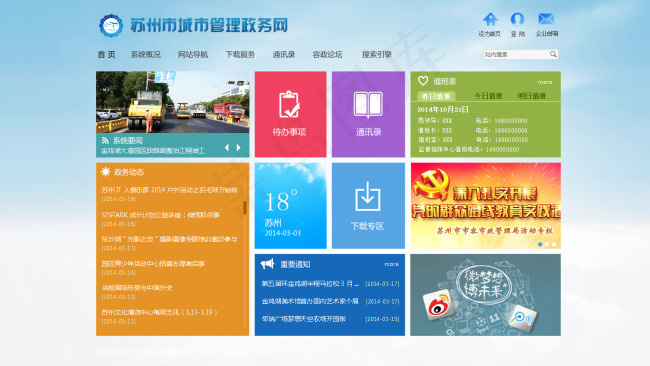This screenshot has height=366, width=650.
Task: Click the 登陆 user login icon
Action: click(x=517, y=19)
